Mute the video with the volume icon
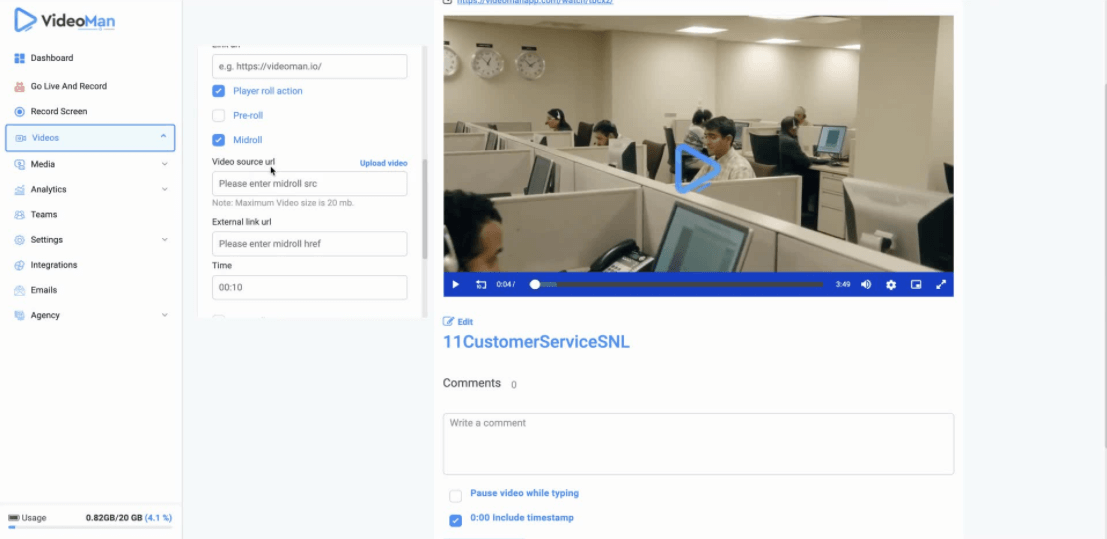 [x=866, y=285]
